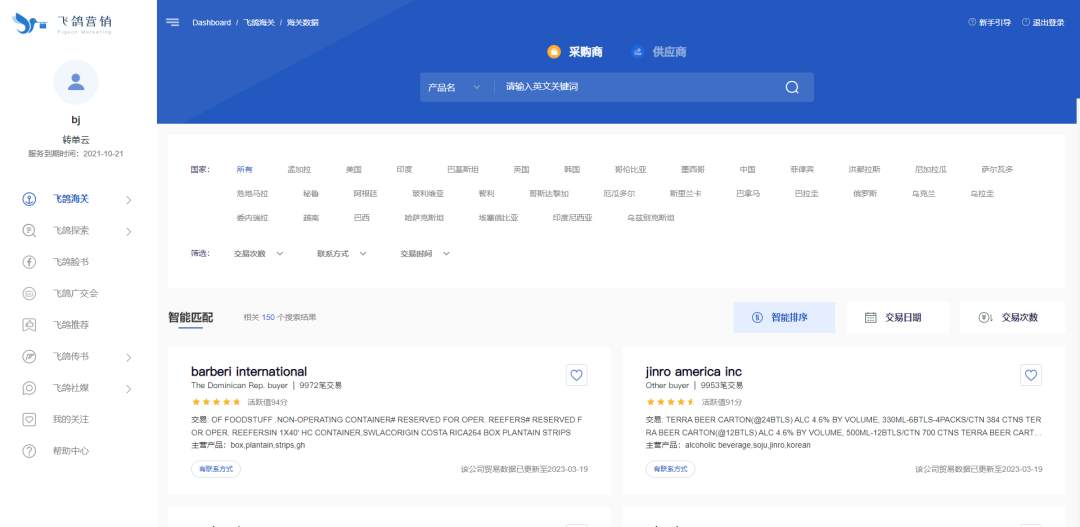The image size is (1080, 527).
Task: Click the user avatar icon
Action: click(x=76, y=82)
